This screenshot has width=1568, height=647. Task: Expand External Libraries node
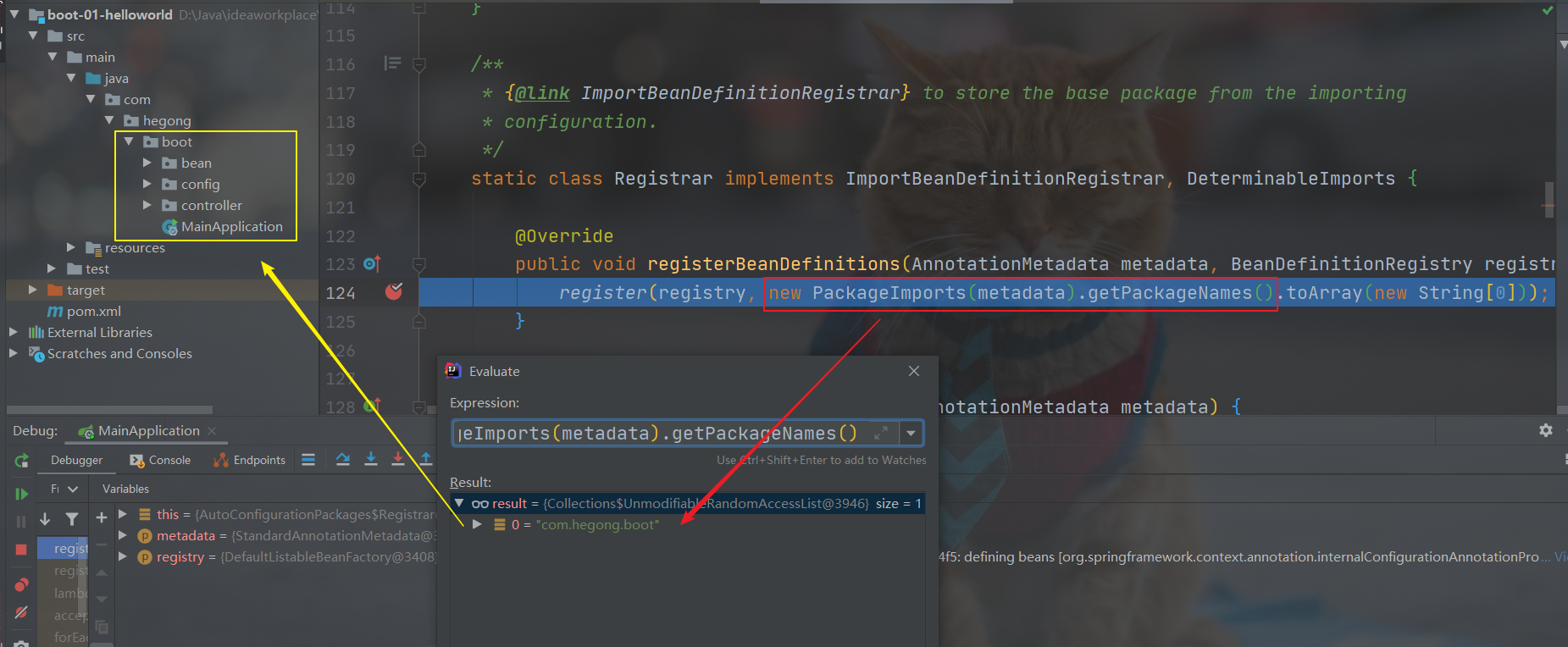14,332
